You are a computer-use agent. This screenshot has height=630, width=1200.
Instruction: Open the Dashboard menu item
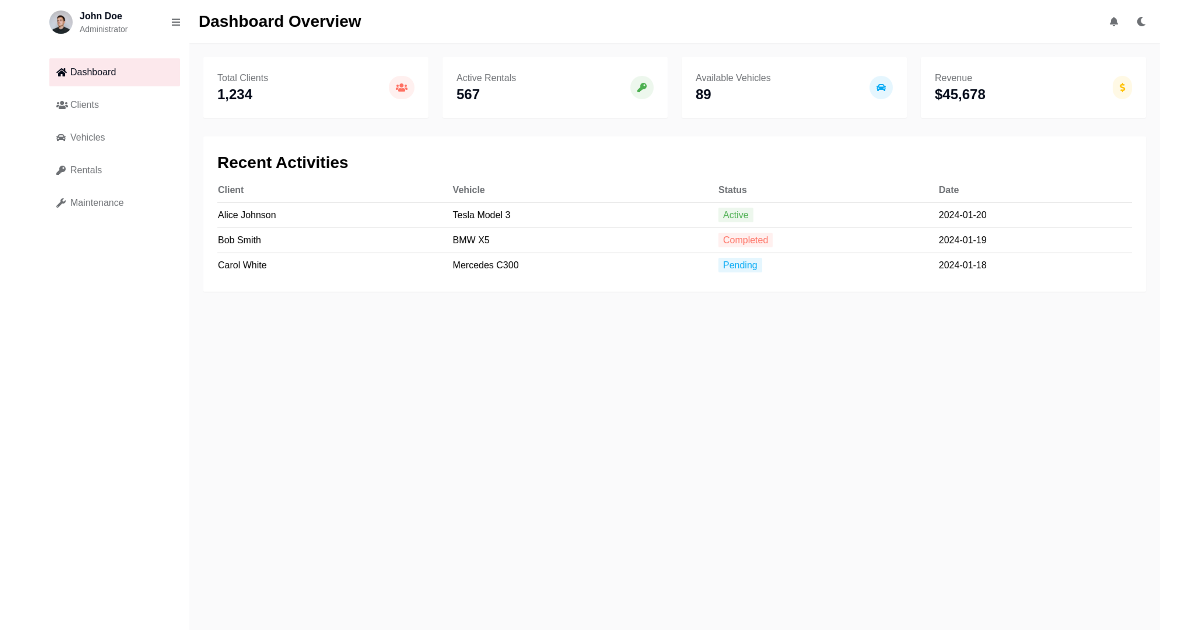pyautogui.click(x=92, y=72)
